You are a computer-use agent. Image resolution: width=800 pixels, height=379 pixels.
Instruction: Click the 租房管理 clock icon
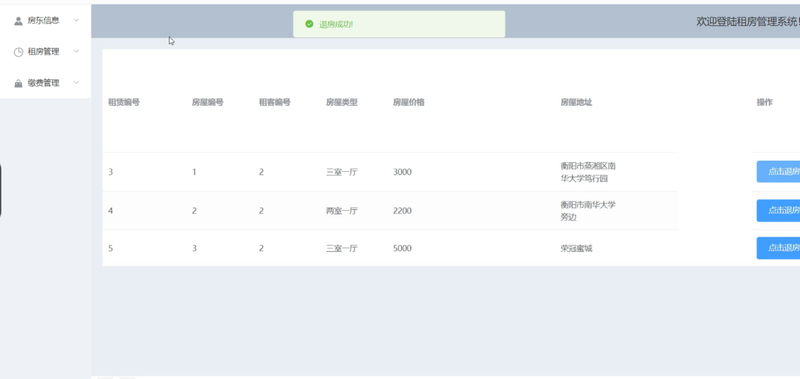coord(18,52)
